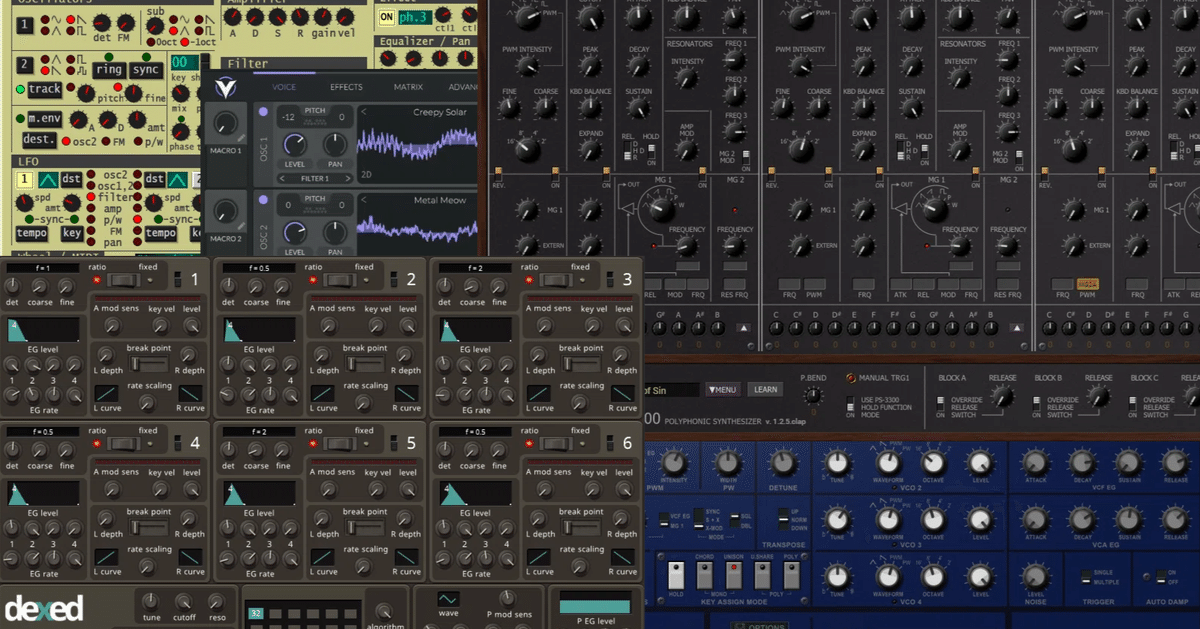Click the dexed logo

pyautogui.click(x=44, y=609)
